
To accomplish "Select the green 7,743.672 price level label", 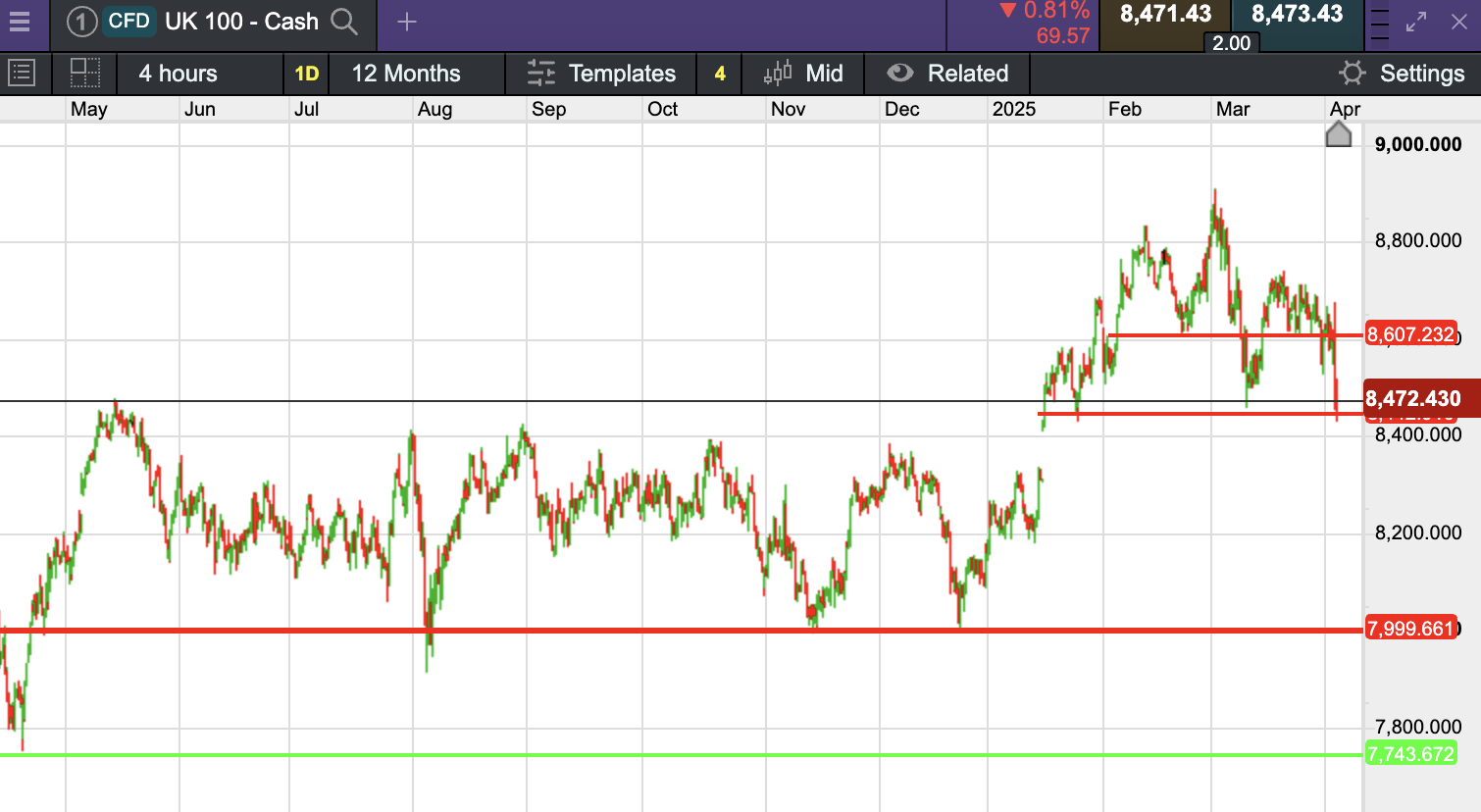I will (x=1410, y=754).
